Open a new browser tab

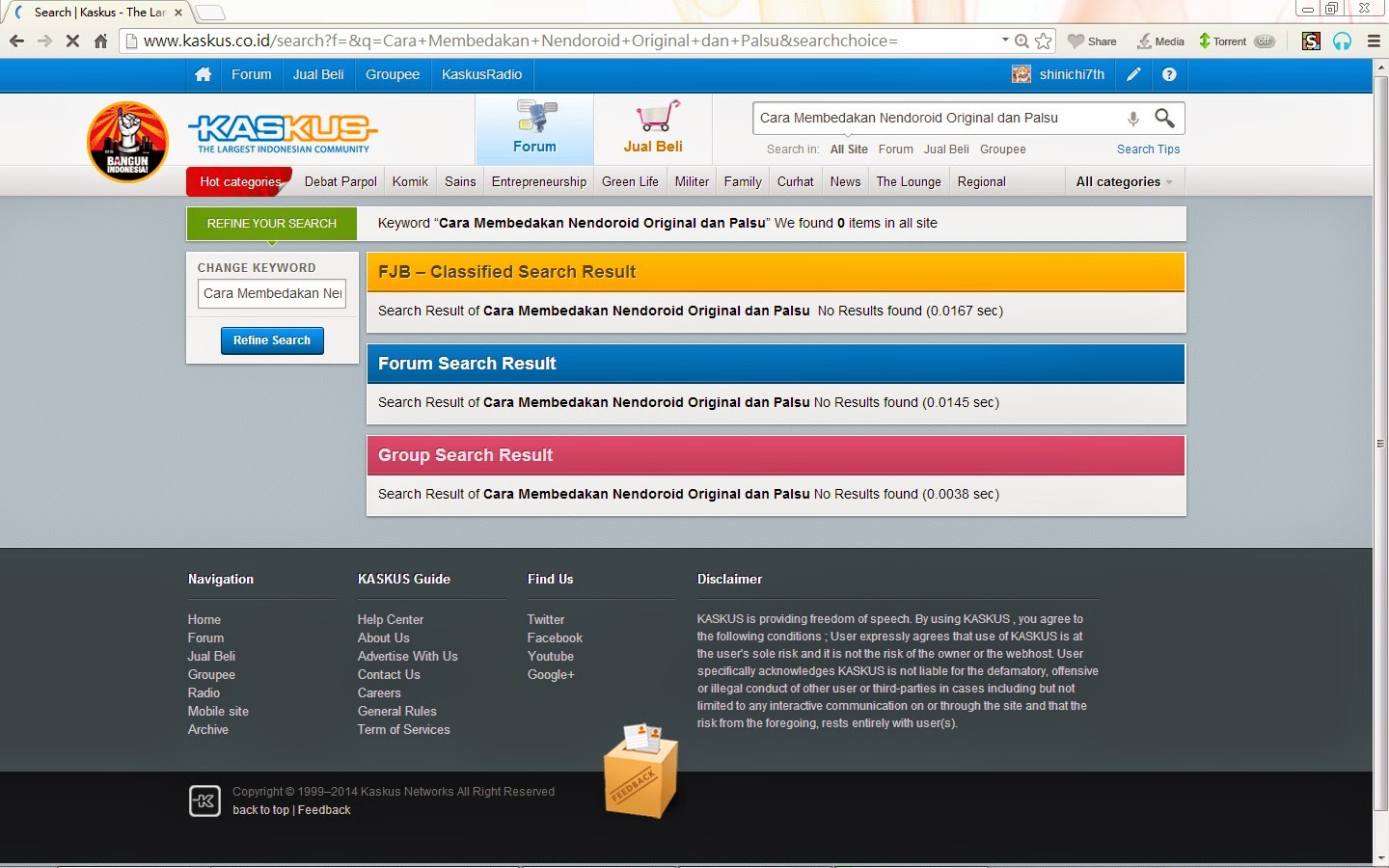tap(210, 13)
